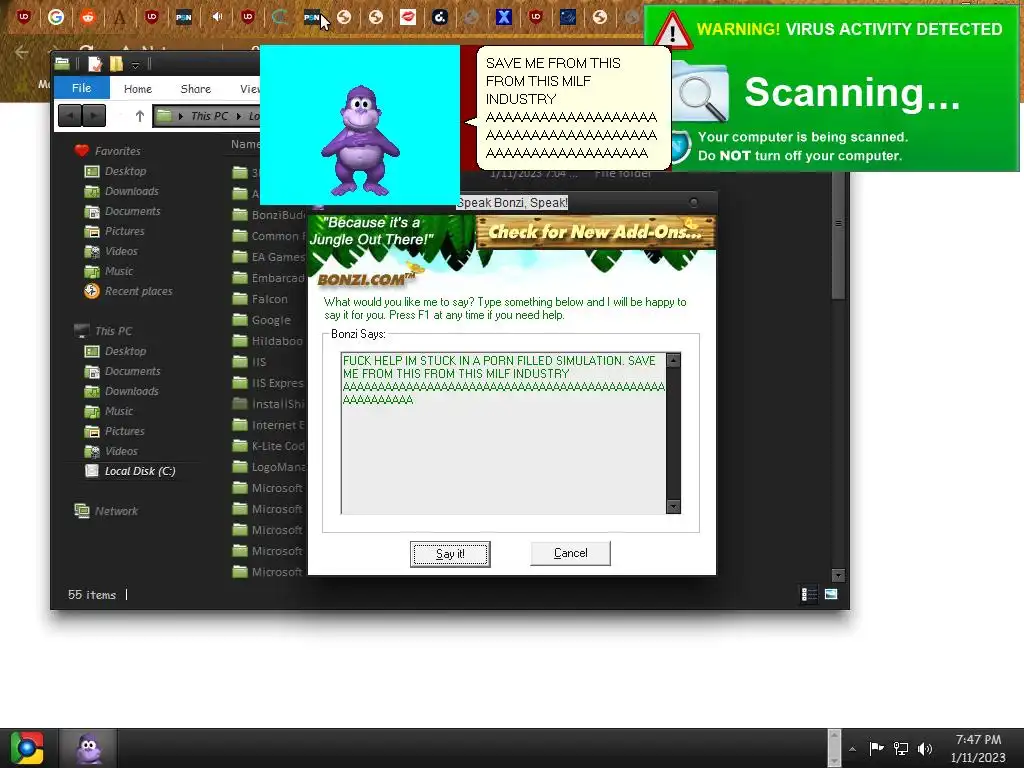Click Explorer's New Folder quick-access icon
The image size is (1024, 768).
pyautogui.click(x=116, y=63)
